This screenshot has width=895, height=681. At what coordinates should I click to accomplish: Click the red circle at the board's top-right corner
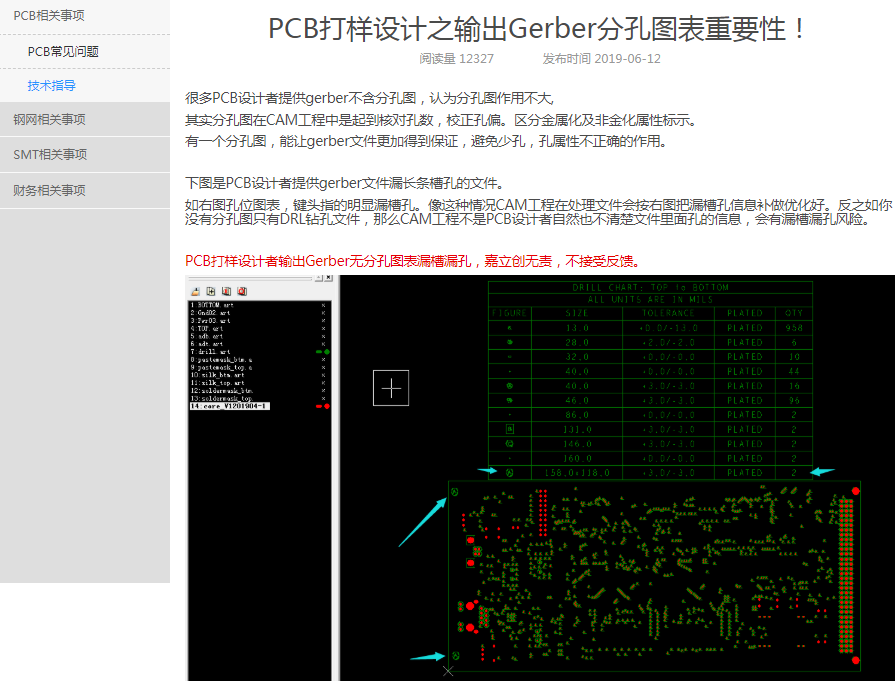click(x=855, y=491)
